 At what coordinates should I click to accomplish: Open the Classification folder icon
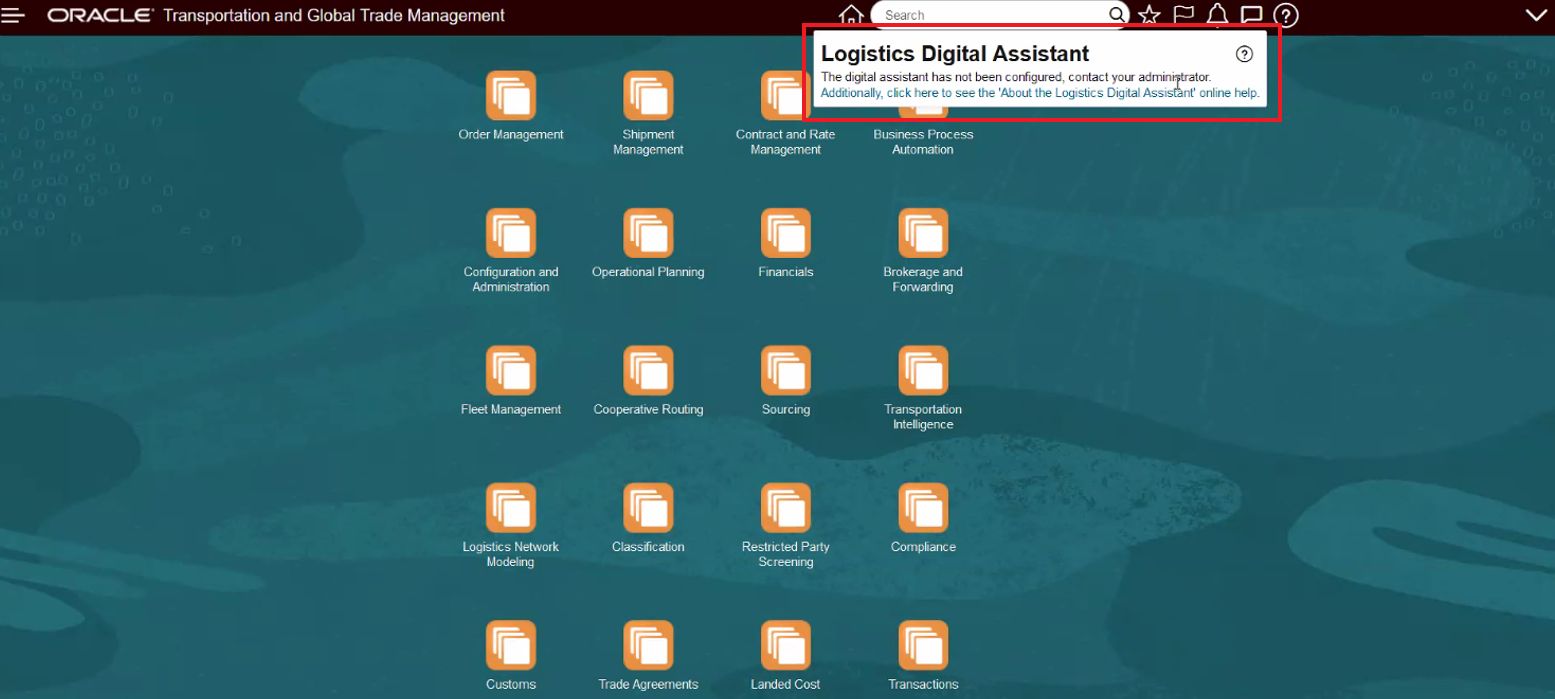[x=648, y=508]
